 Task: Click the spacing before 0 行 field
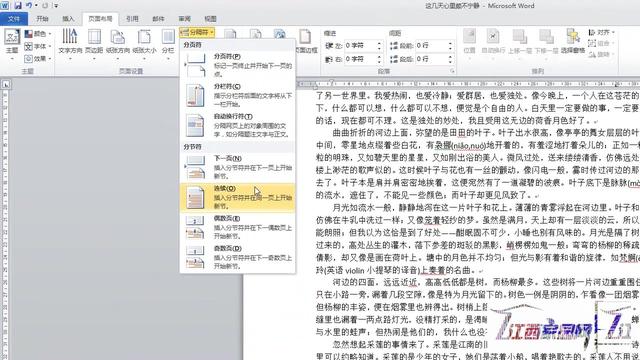(431, 45)
